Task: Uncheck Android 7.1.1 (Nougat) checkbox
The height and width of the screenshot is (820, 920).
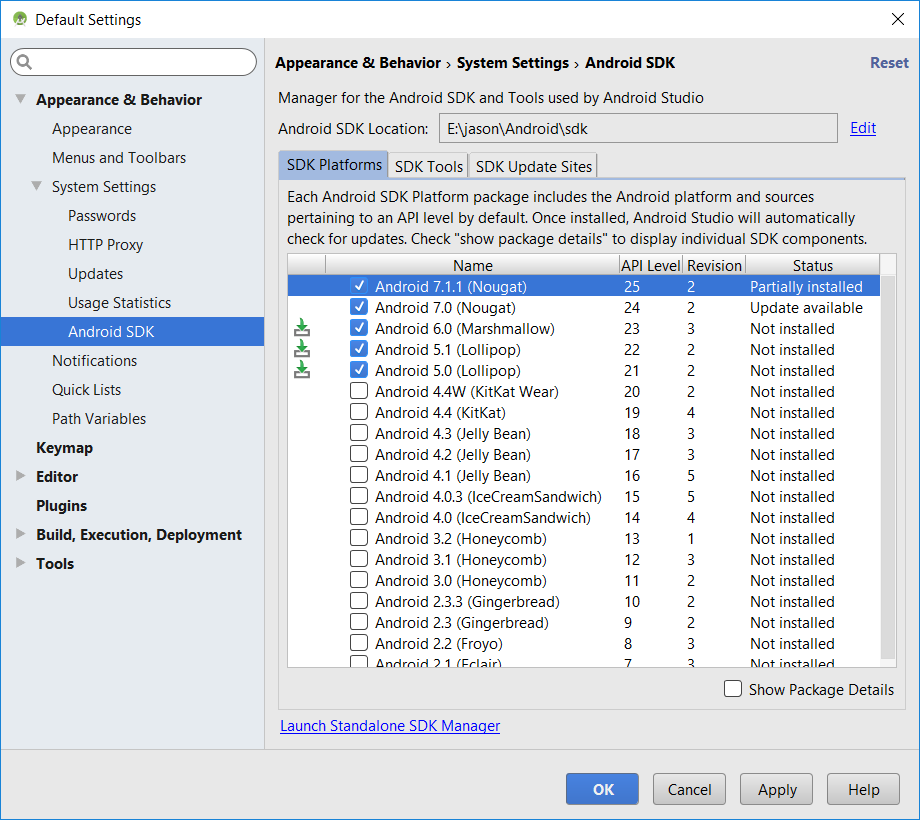Action: click(358, 286)
